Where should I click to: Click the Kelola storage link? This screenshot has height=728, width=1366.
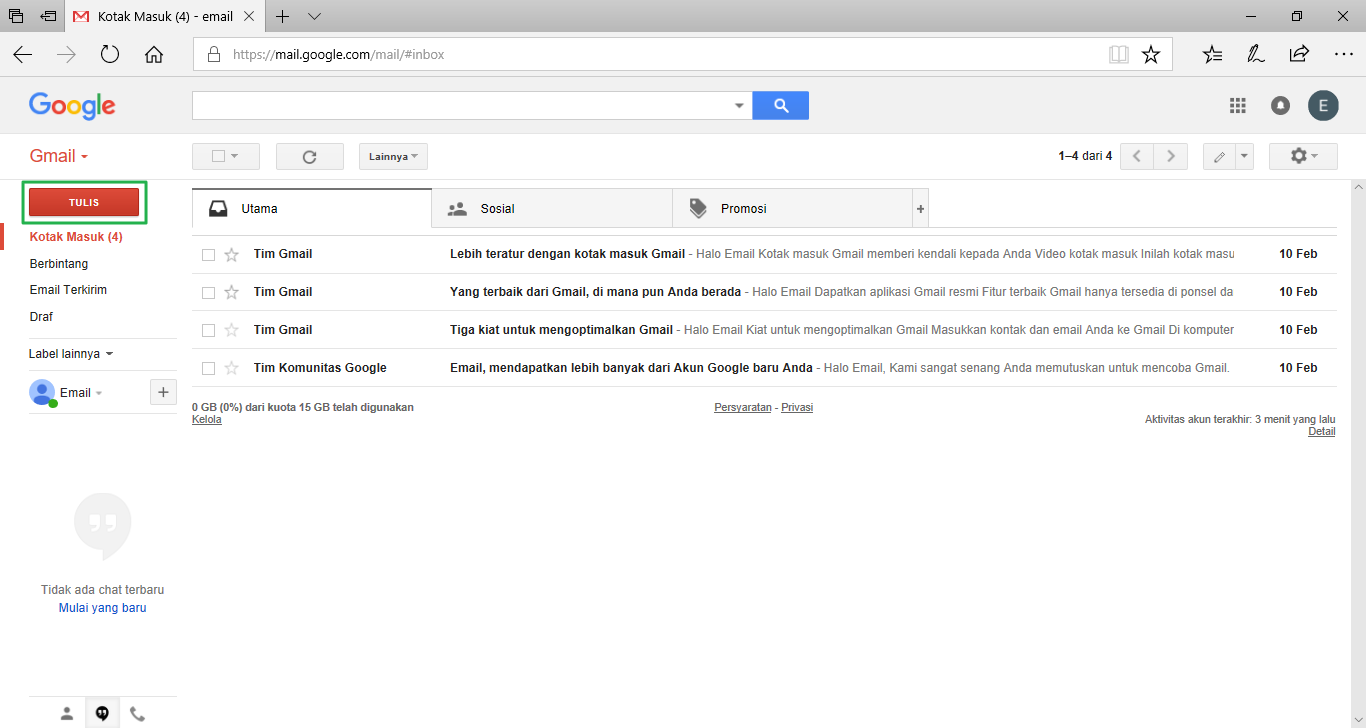click(207, 420)
